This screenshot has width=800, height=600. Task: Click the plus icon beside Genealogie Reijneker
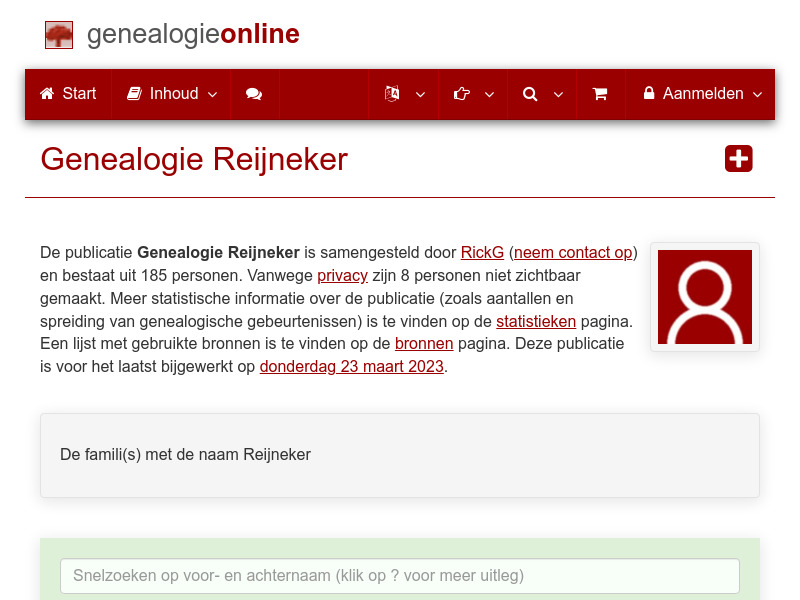[738, 158]
